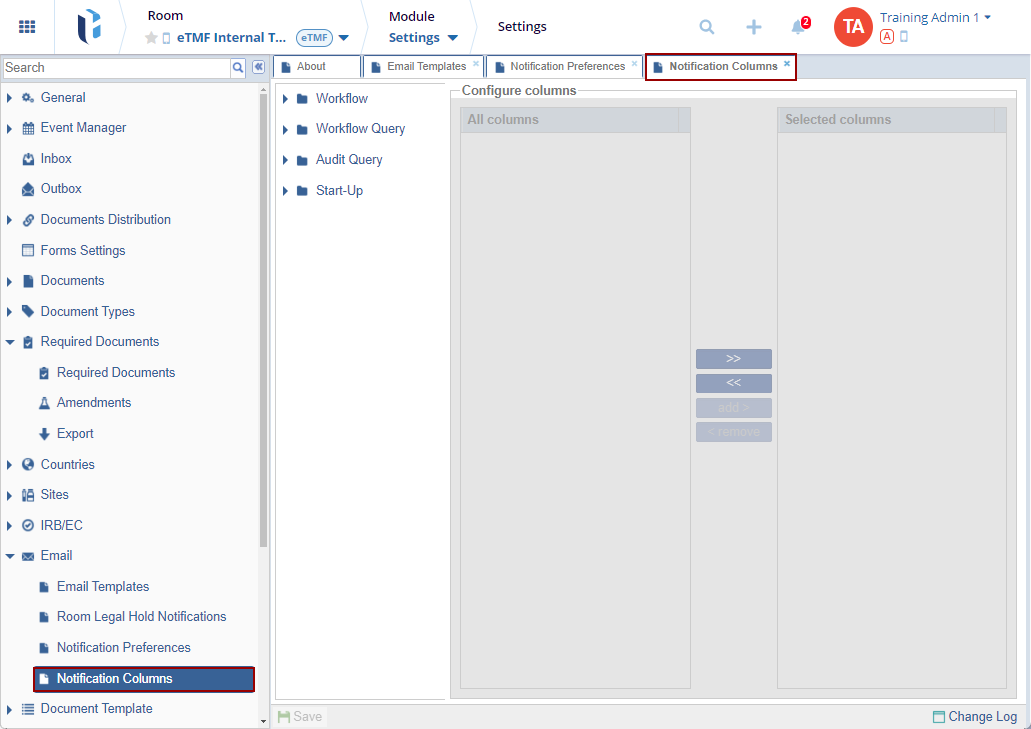Viewport: 1031px width, 729px height.
Task: Collapse the left sidebar panel
Action: tap(258, 67)
